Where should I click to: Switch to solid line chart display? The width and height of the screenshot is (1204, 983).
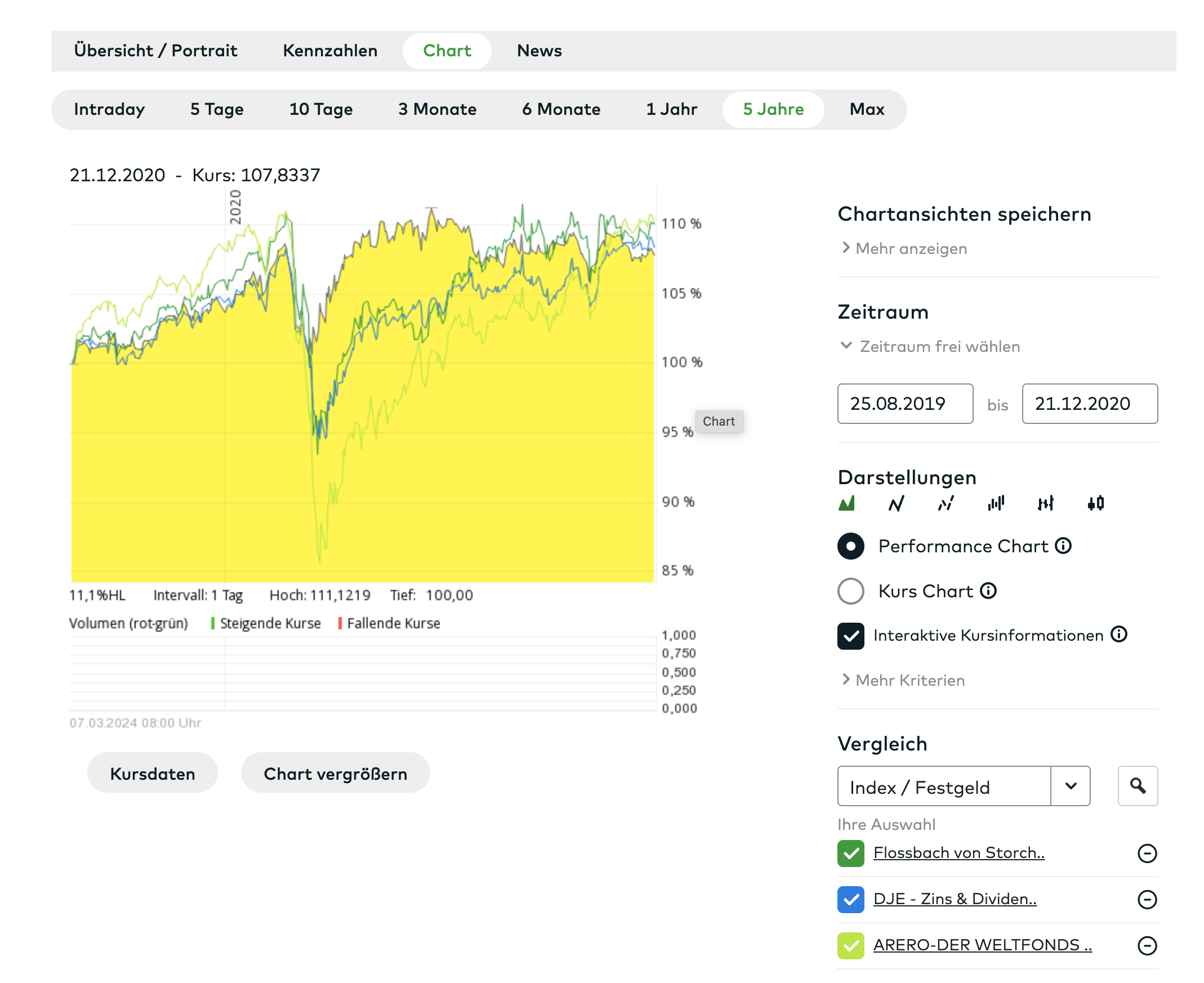coord(896,503)
